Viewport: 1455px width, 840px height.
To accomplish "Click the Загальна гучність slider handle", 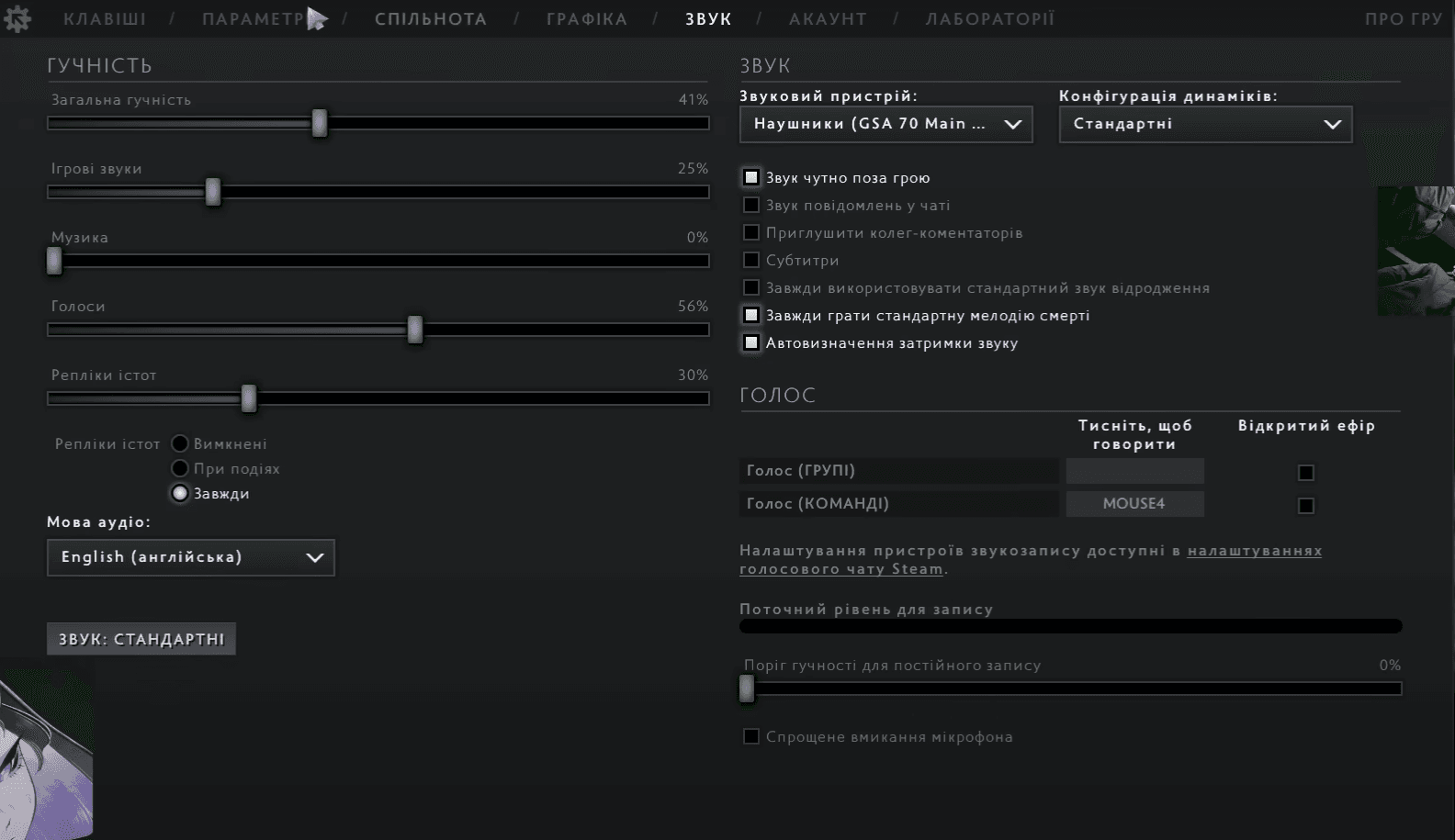I will (x=320, y=123).
